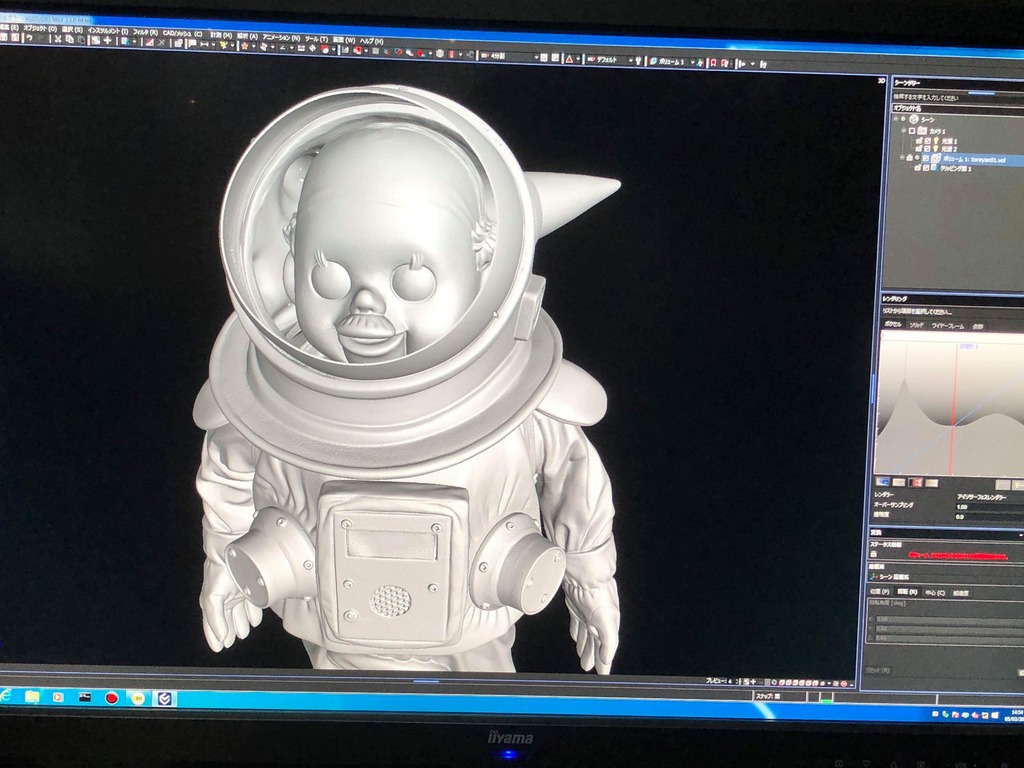Click the red triangle warning icon
The height and width of the screenshot is (768, 1024).
[569, 59]
